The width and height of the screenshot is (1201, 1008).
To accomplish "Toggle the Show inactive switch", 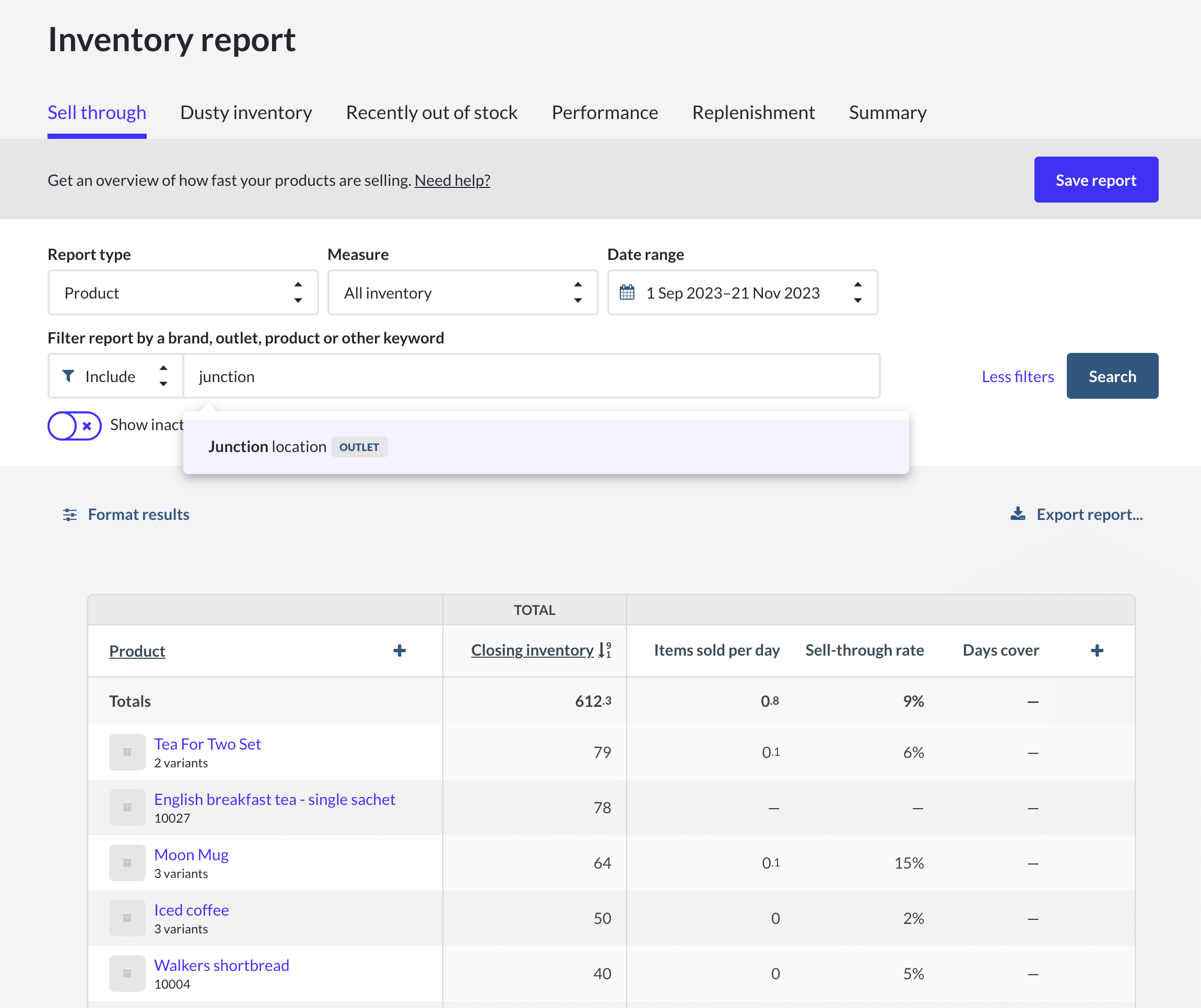I will pyautogui.click(x=74, y=425).
